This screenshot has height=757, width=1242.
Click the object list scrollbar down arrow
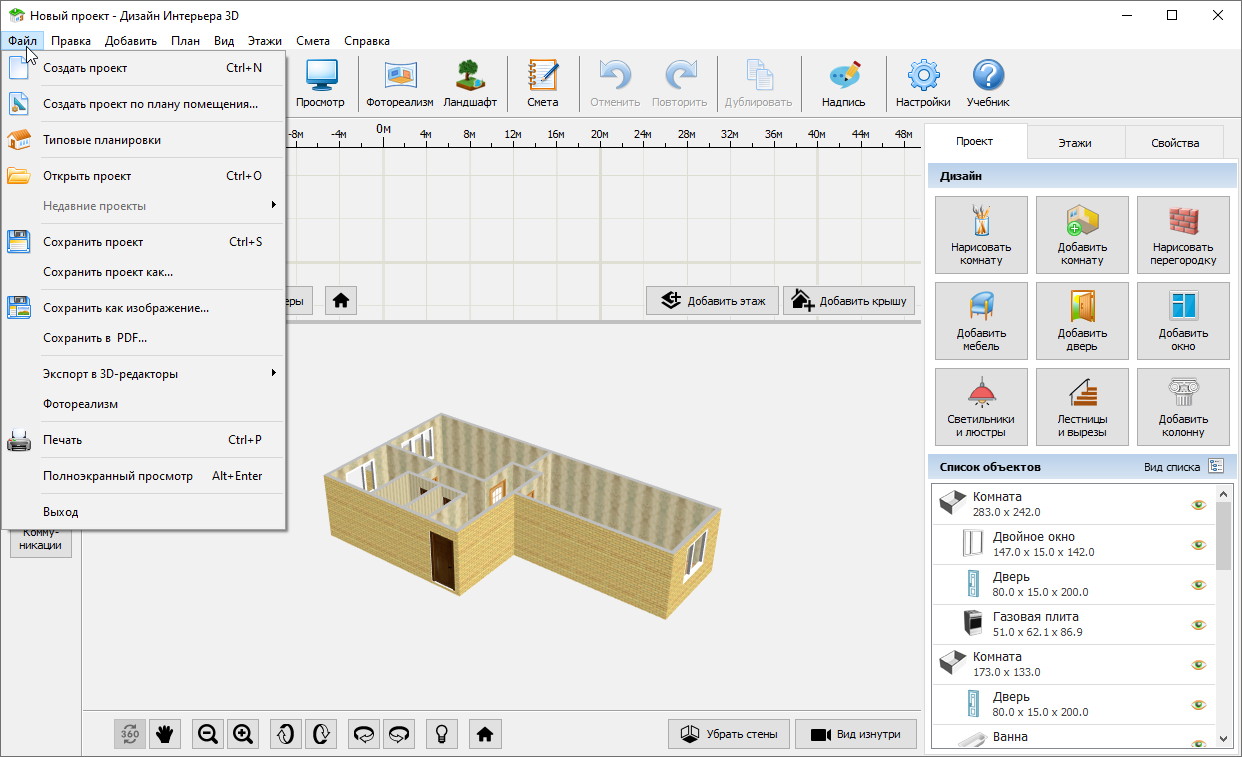1224,738
